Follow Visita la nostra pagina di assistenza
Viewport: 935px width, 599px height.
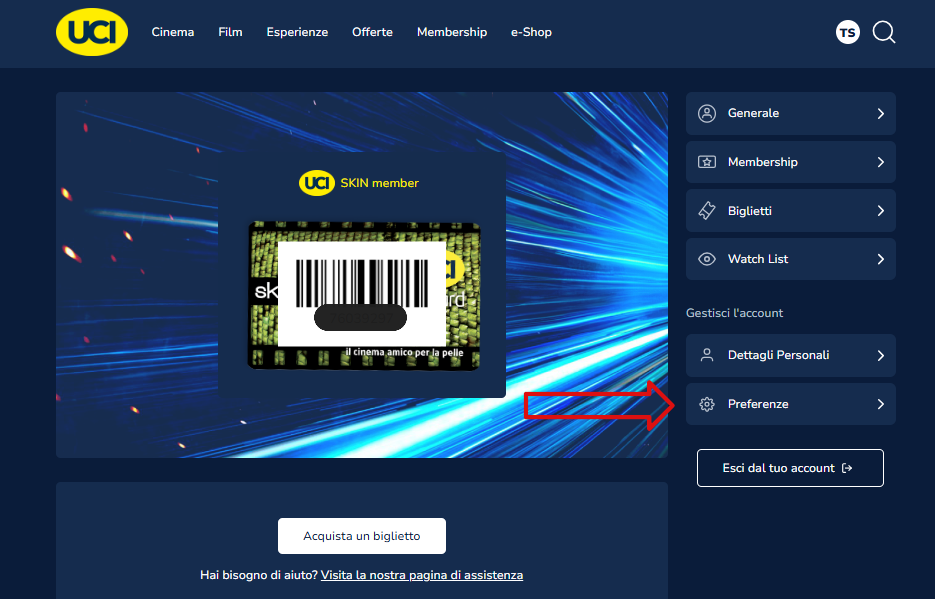click(422, 575)
